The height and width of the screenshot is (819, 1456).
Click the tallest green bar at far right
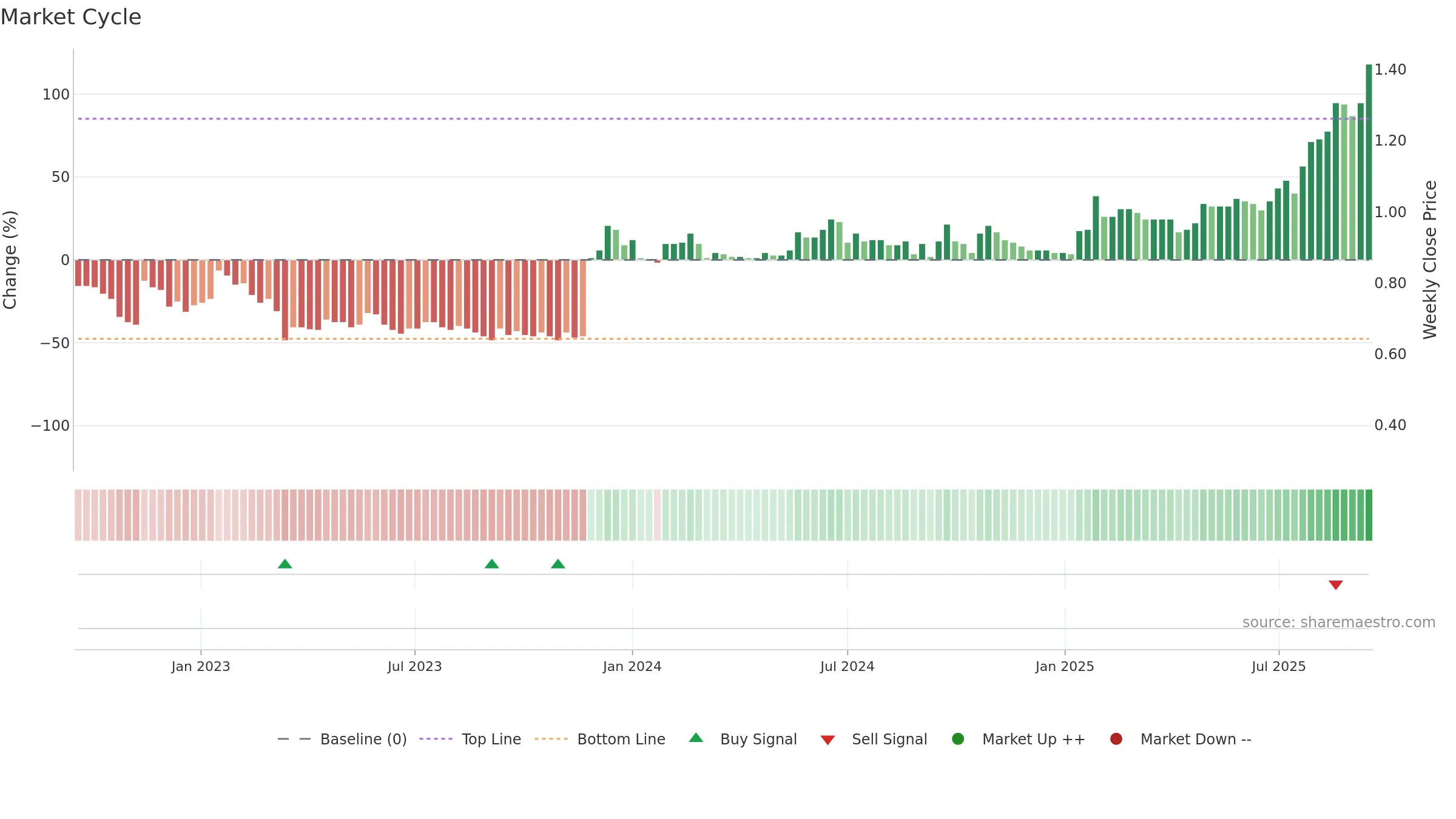[1369, 162]
